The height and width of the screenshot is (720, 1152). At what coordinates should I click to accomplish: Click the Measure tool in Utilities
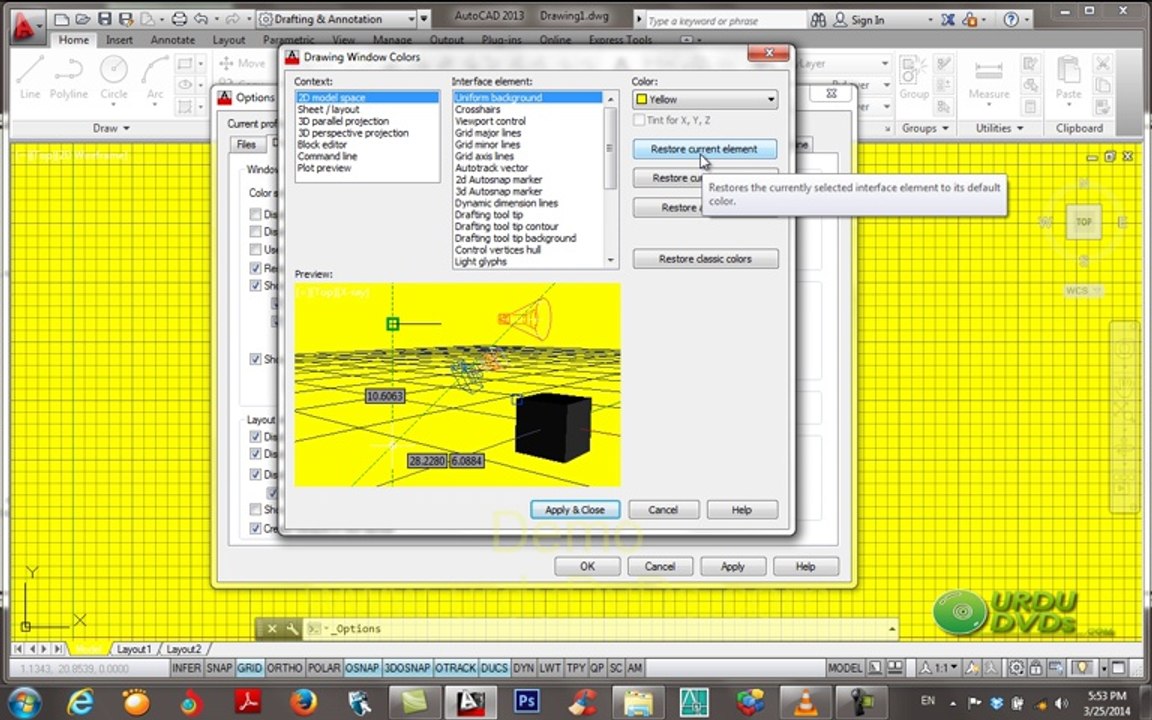click(989, 79)
